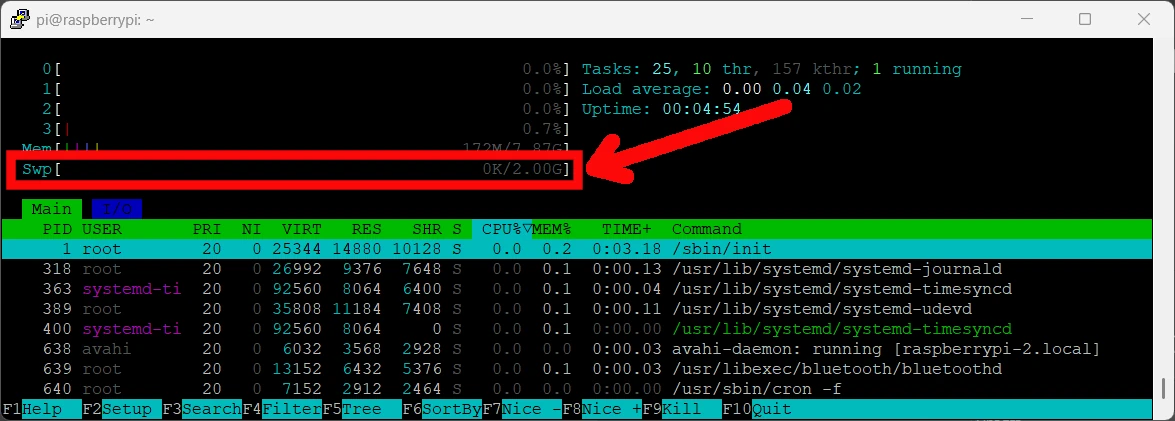
Task: Click the CPU 1 usage meter
Action: point(307,89)
